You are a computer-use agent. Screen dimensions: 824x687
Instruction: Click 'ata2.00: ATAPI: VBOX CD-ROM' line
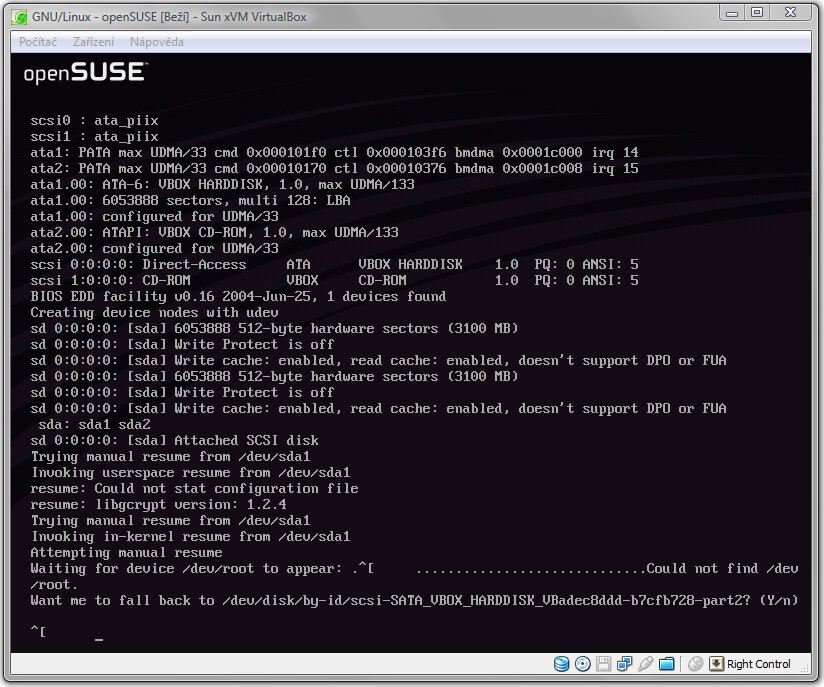[x=214, y=232]
